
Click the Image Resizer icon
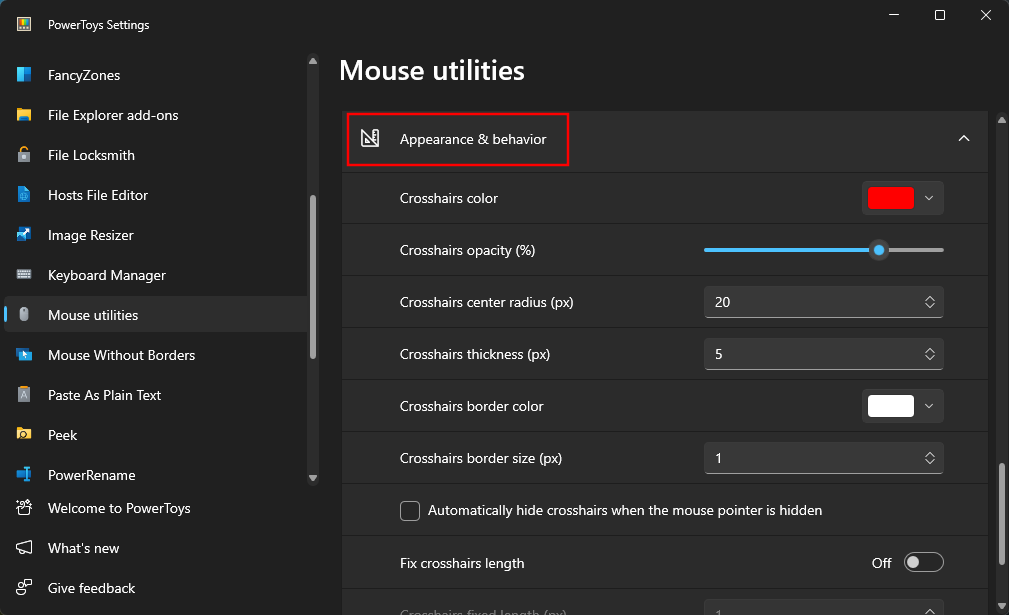[x=24, y=235]
